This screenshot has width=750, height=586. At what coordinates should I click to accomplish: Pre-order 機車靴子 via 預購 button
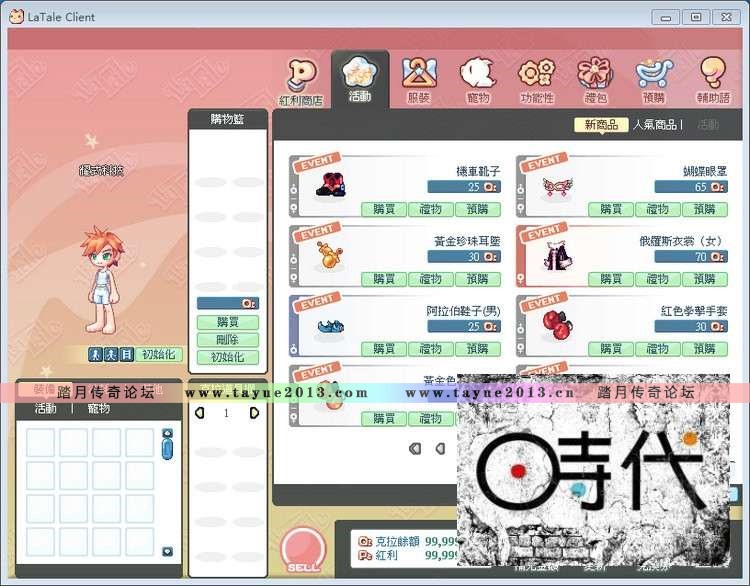click(x=477, y=209)
